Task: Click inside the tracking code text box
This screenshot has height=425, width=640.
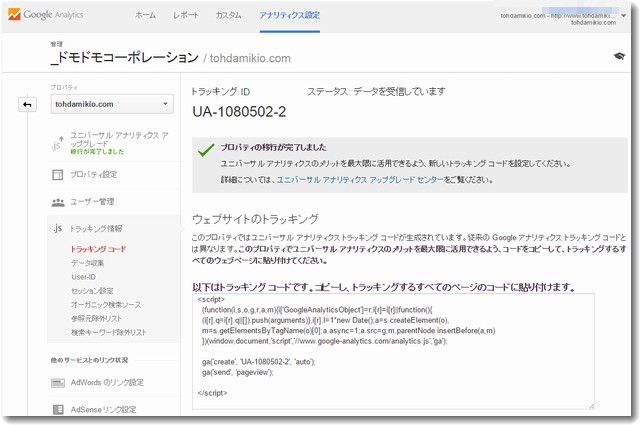Action: pos(393,351)
